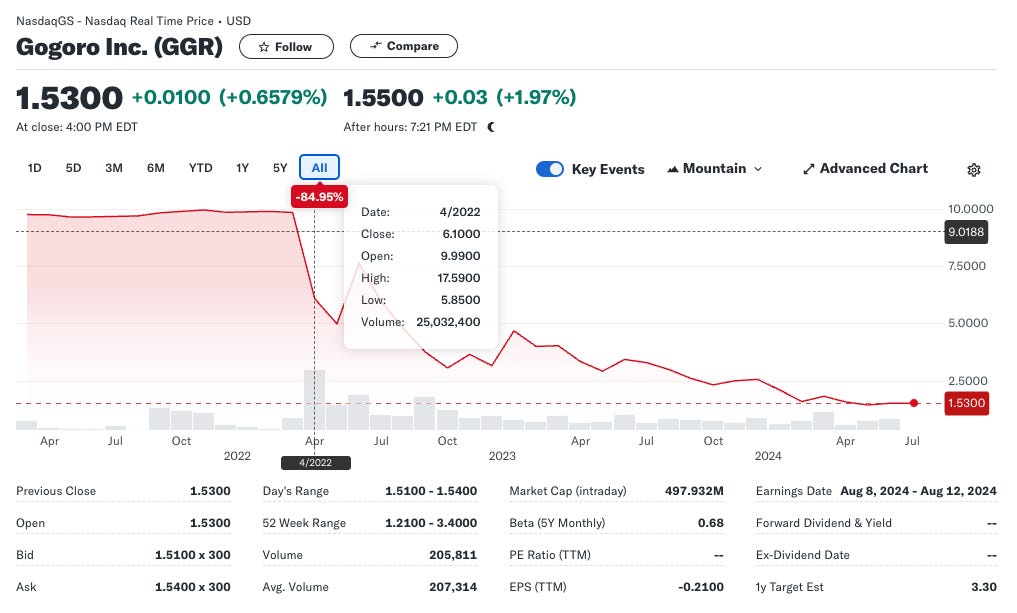Click the Earnings Date value
Screen dimensions: 1017x613
pyautogui.click(x=918, y=491)
